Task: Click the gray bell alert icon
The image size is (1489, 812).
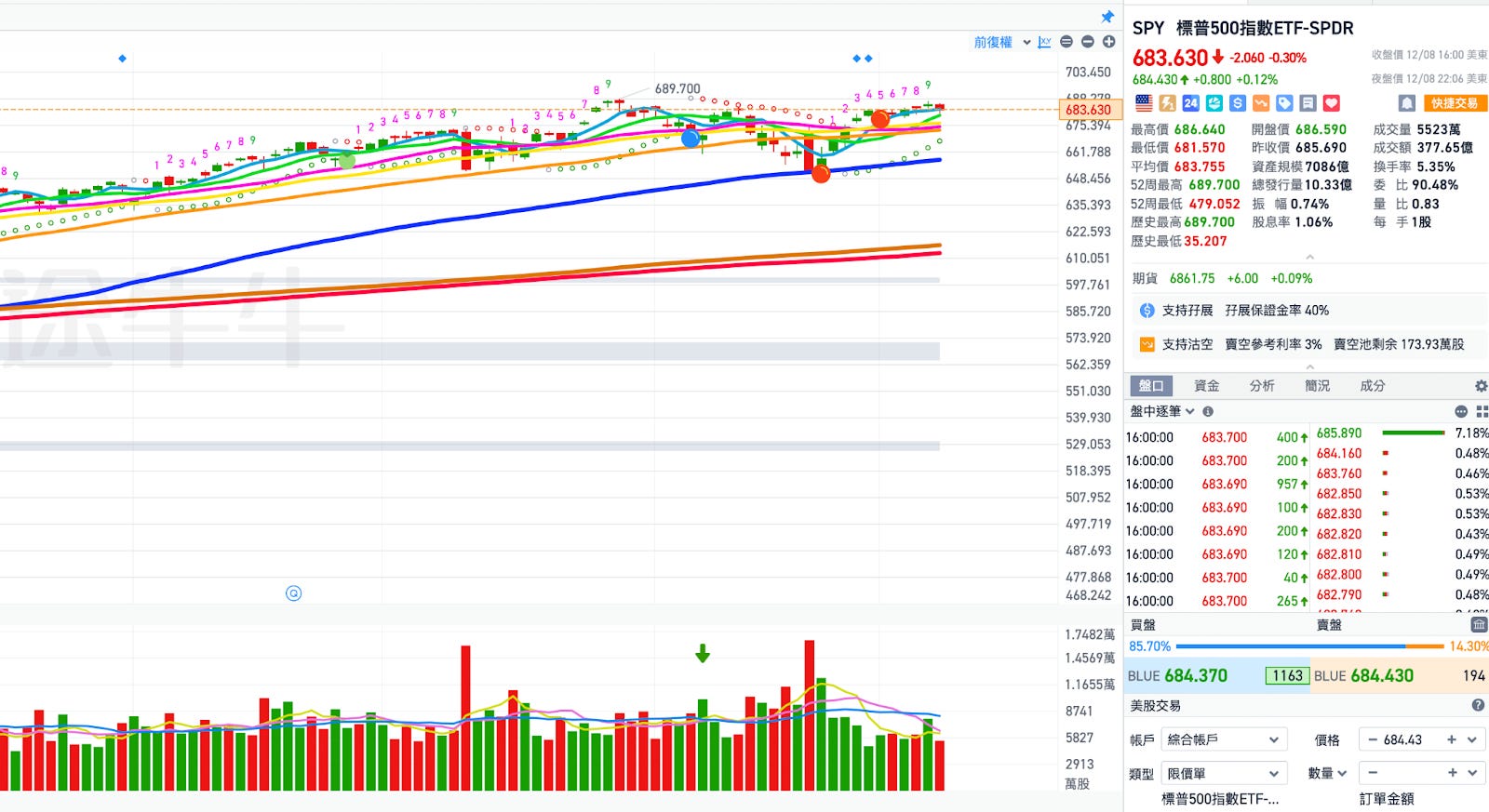Action: pyautogui.click(x=1407, y=103)
